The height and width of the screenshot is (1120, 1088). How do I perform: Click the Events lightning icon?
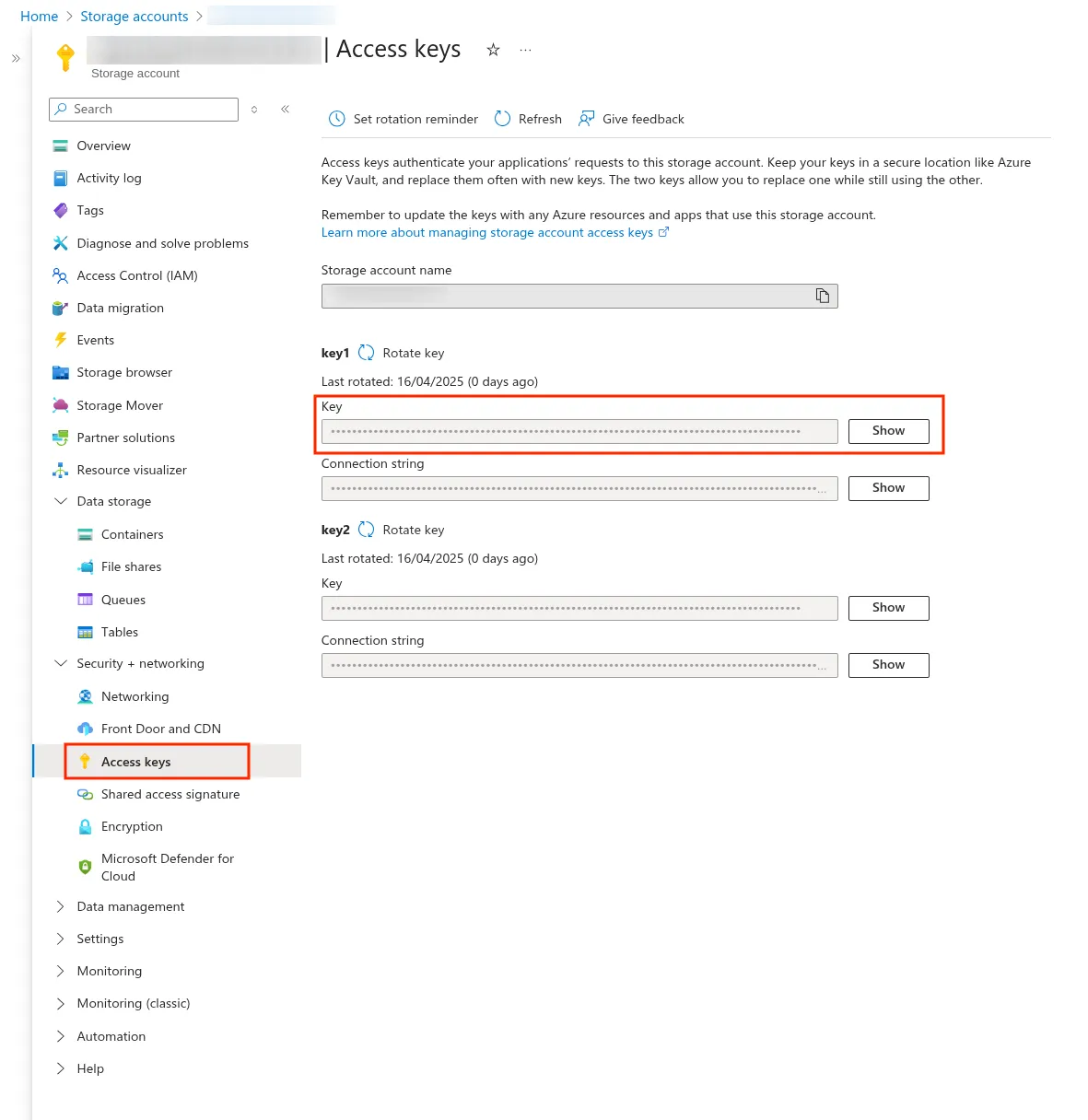(61, 340)
